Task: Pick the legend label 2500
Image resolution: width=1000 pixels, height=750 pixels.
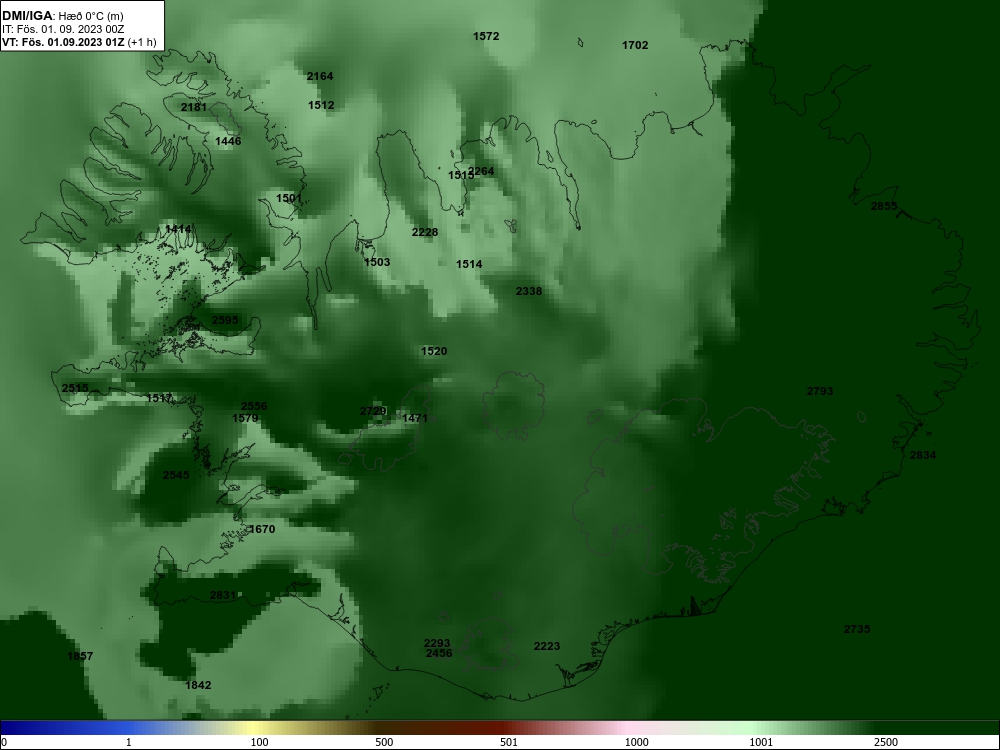Action: tap(886, 742)
